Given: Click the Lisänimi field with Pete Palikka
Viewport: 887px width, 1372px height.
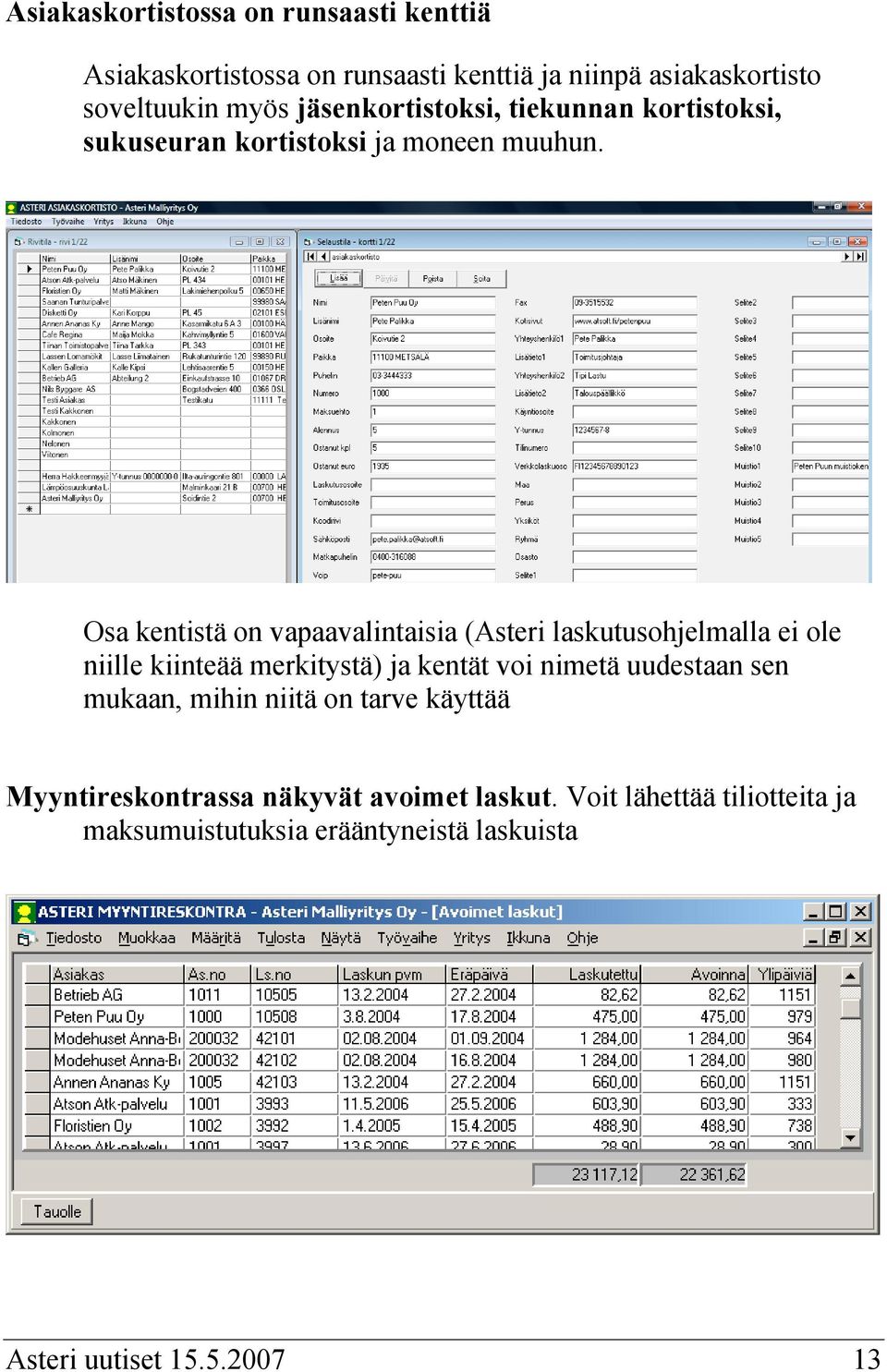Looking at the screenshot, I should coord(432,322).
